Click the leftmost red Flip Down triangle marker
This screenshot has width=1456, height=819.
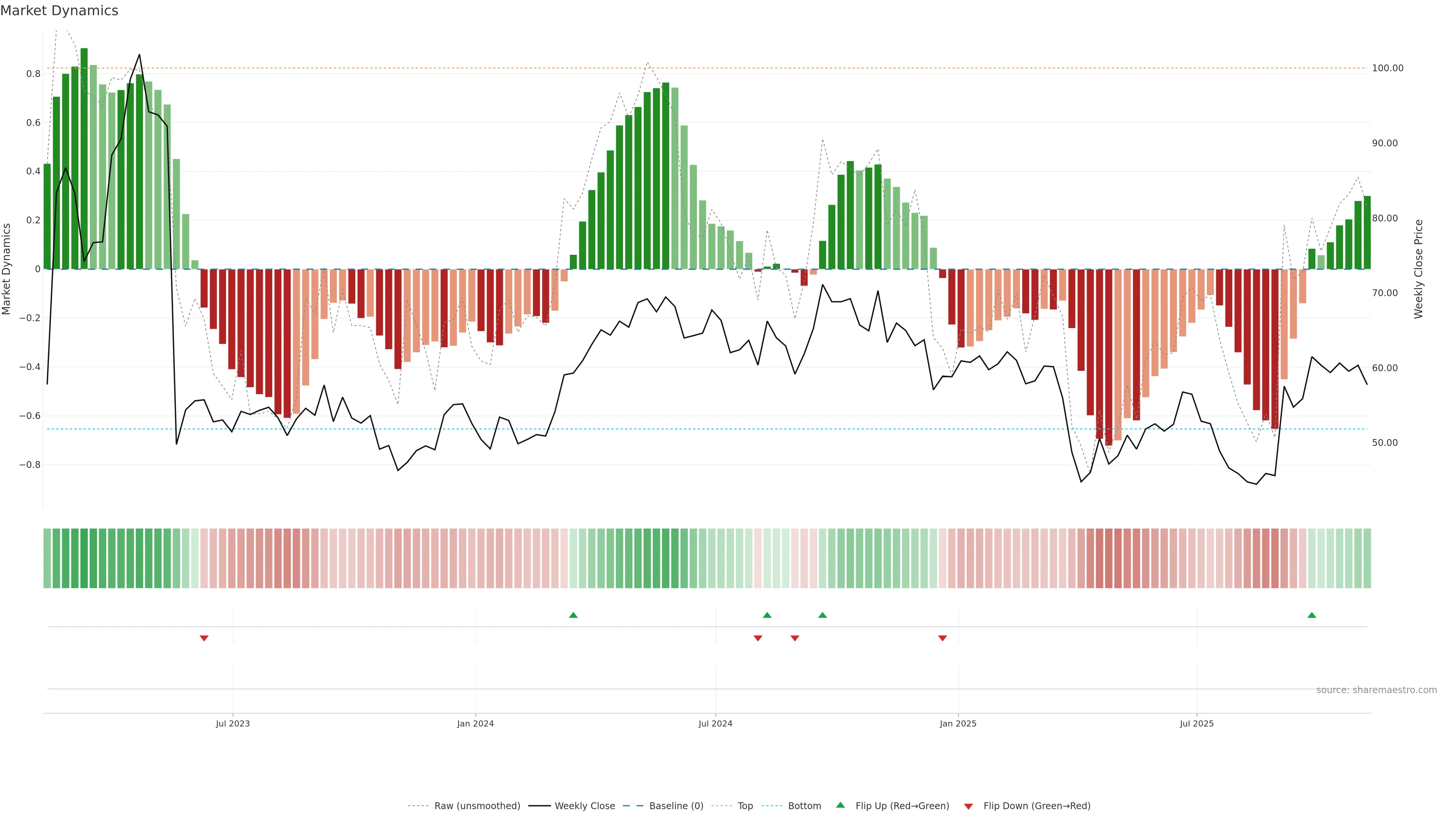[204, 638]
